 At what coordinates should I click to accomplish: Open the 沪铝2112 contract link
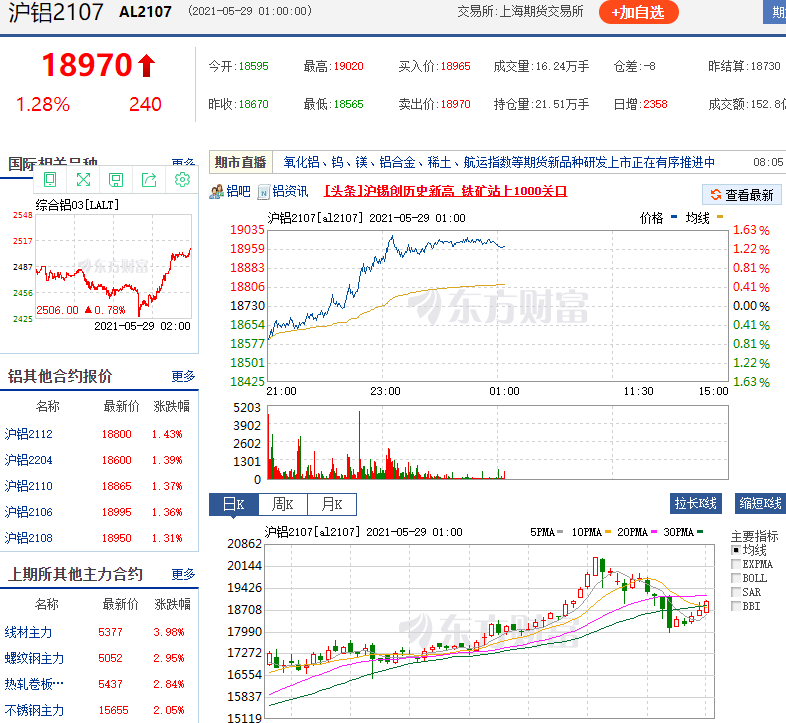click(x=29, y=434)
